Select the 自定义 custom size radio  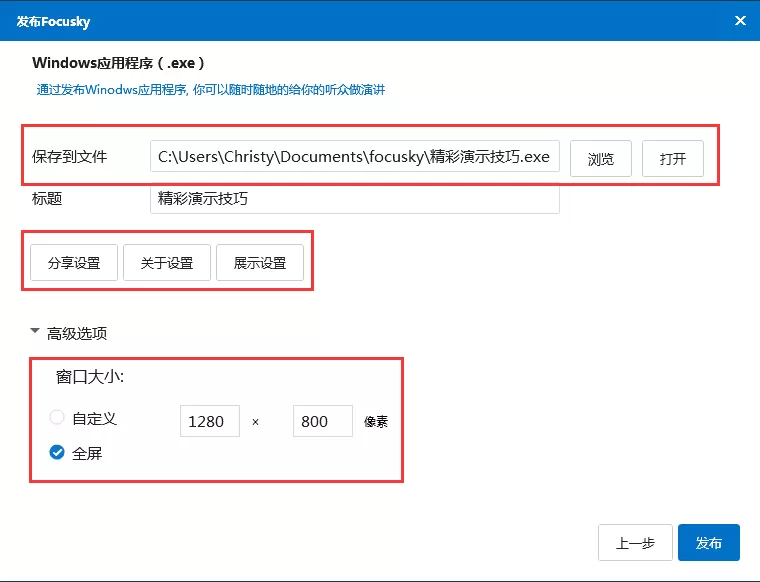[57, 418]
